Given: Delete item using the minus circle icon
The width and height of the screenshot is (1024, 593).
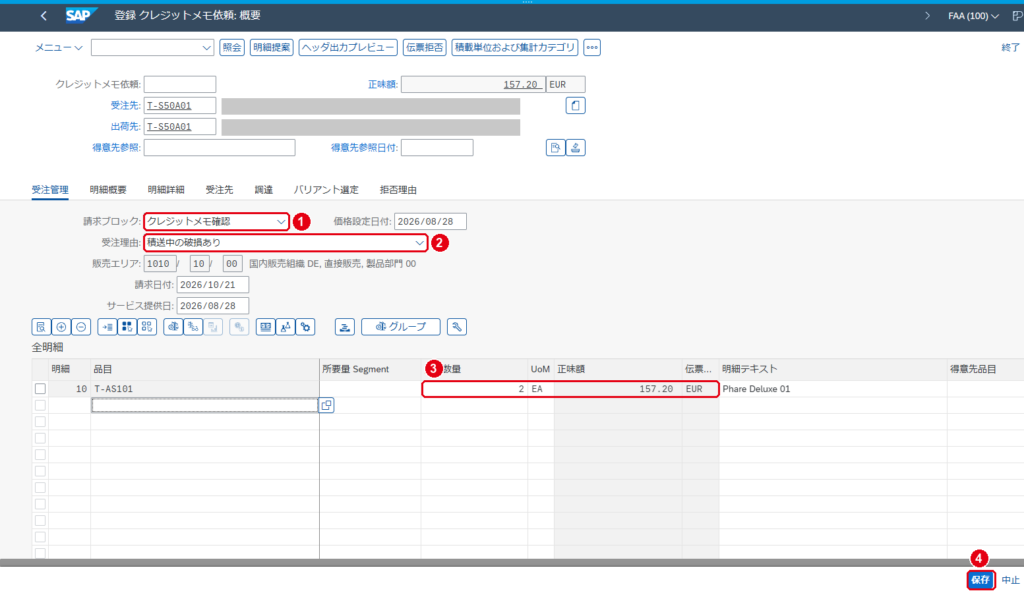Looking at the screenshot, I should click(81, 327).
